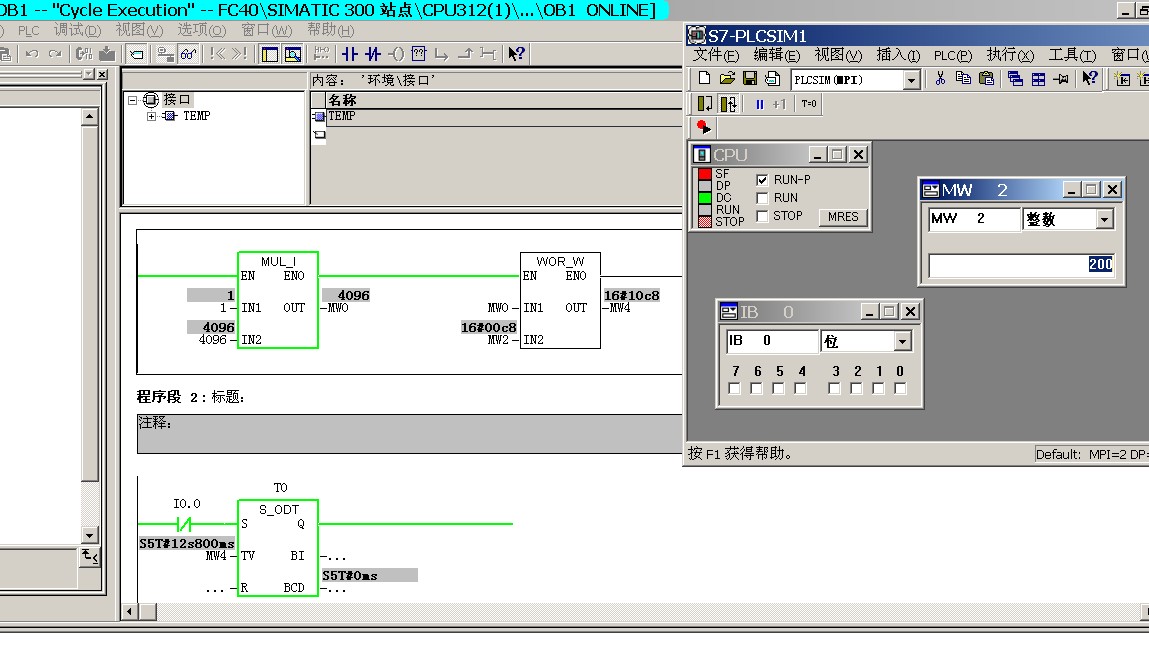This screenshot has width=1149, height=672.
Task: Click the MRES button in CPU window
Action: [843, 217]
